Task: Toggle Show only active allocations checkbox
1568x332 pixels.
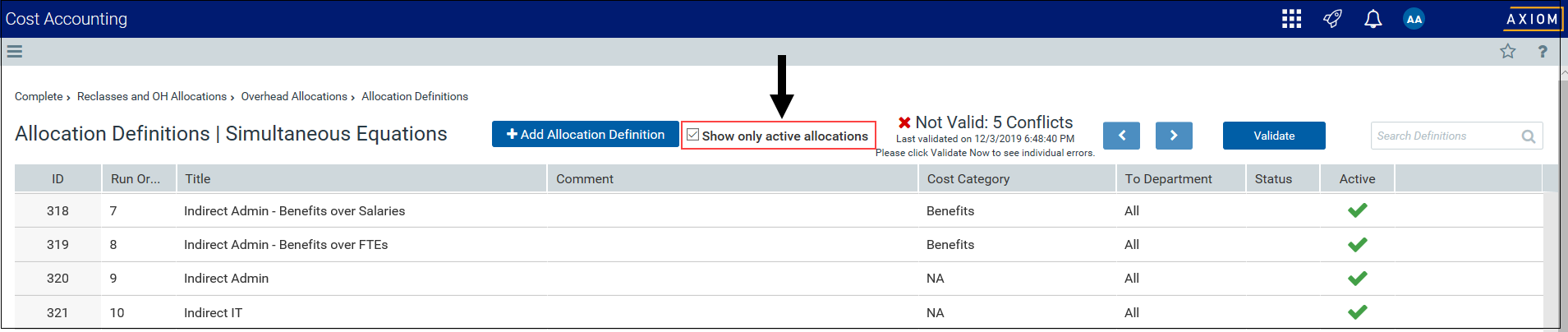Action: click(x=693, y=135)
